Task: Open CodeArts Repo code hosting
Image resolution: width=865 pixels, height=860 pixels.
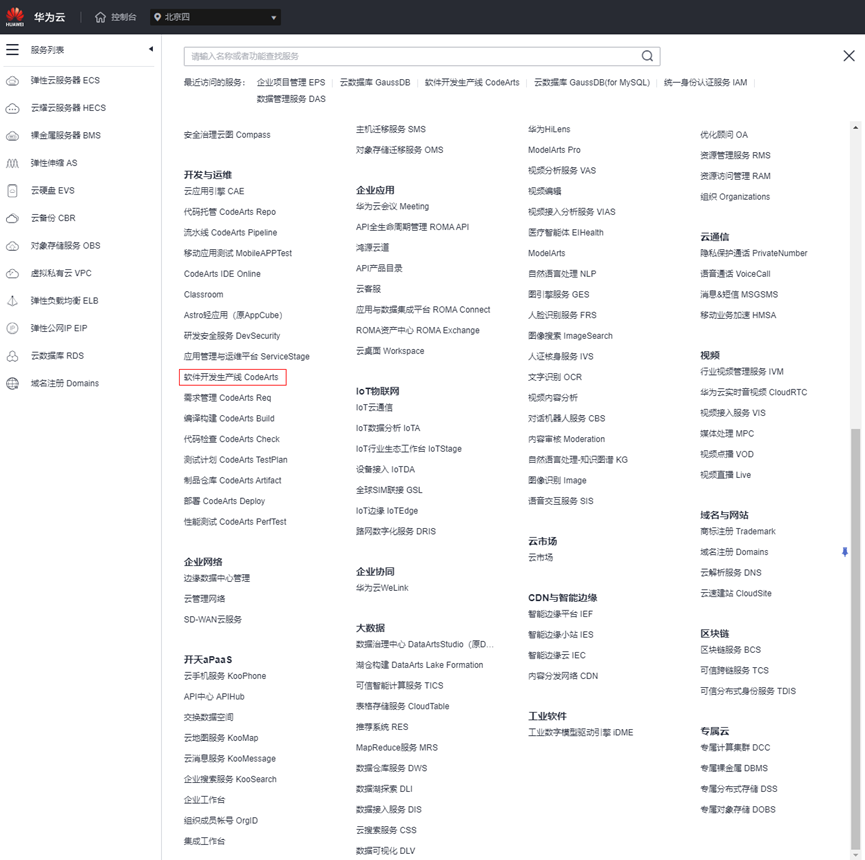Action: 229,212
